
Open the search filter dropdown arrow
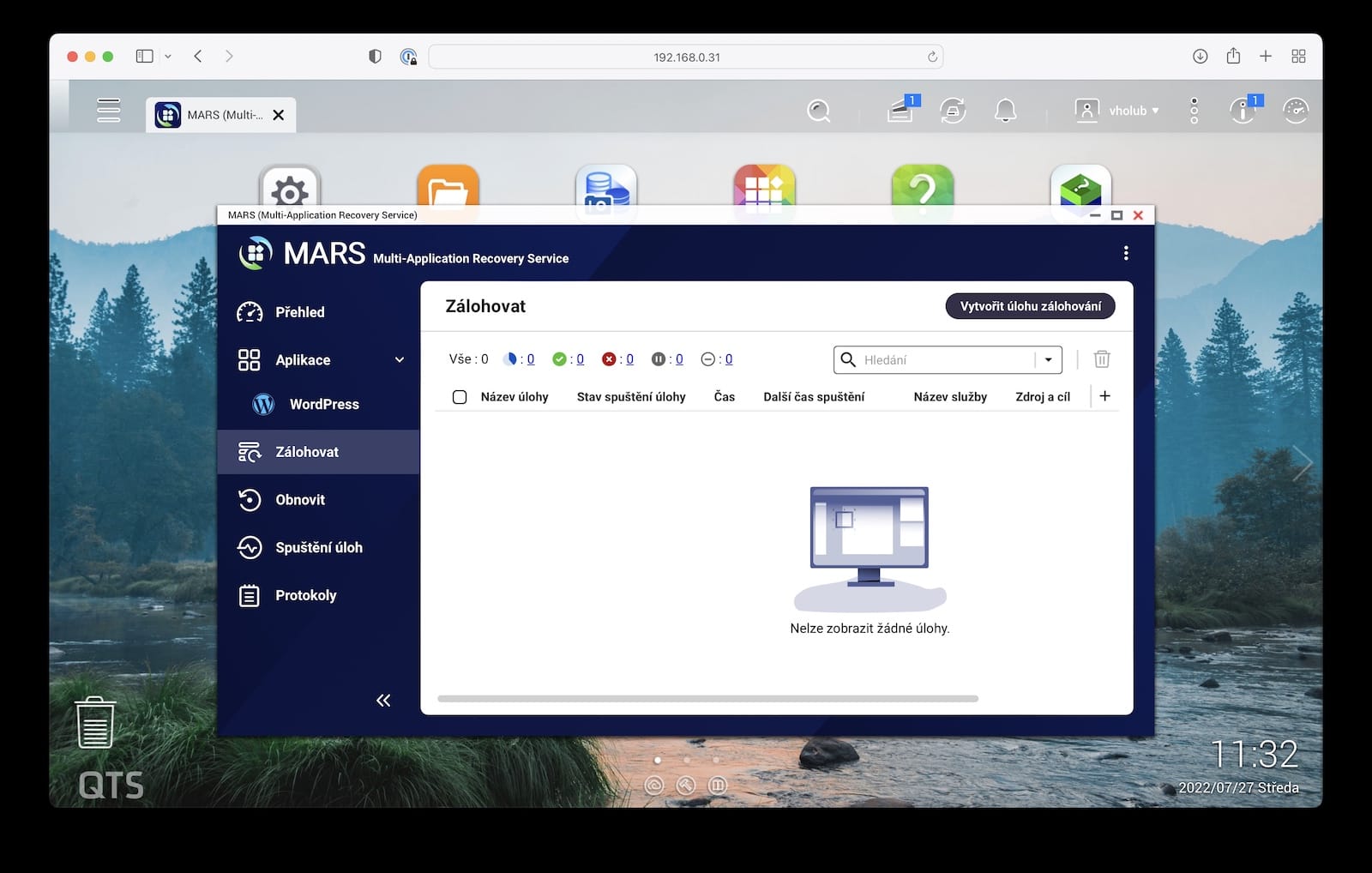(x=1048, y=360)
